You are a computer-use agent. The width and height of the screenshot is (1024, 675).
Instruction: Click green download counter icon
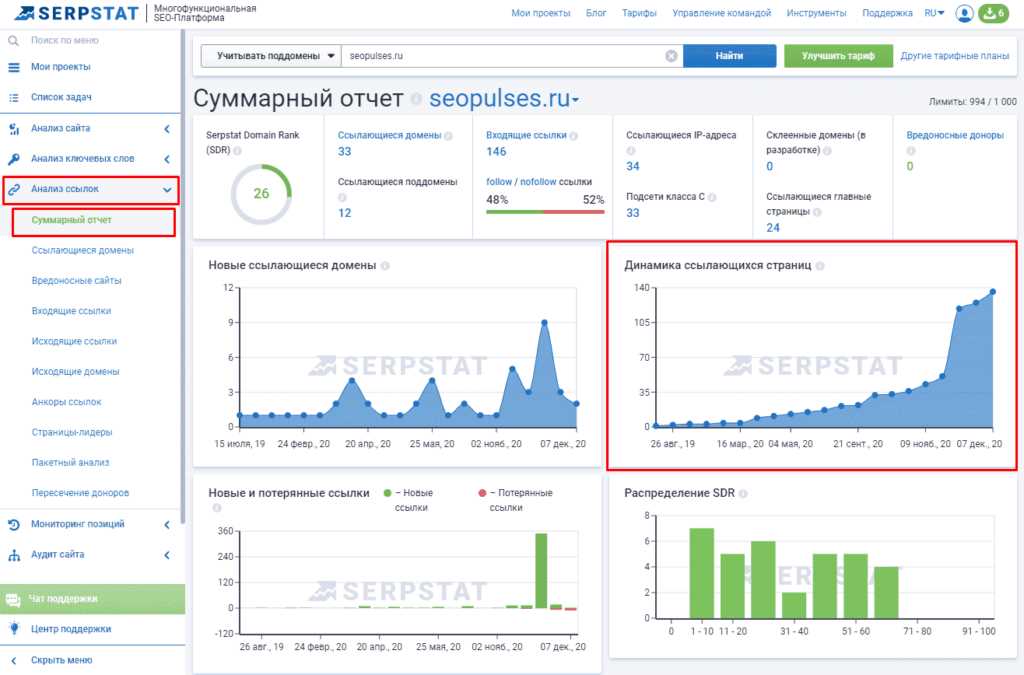(x=992, y=13)
